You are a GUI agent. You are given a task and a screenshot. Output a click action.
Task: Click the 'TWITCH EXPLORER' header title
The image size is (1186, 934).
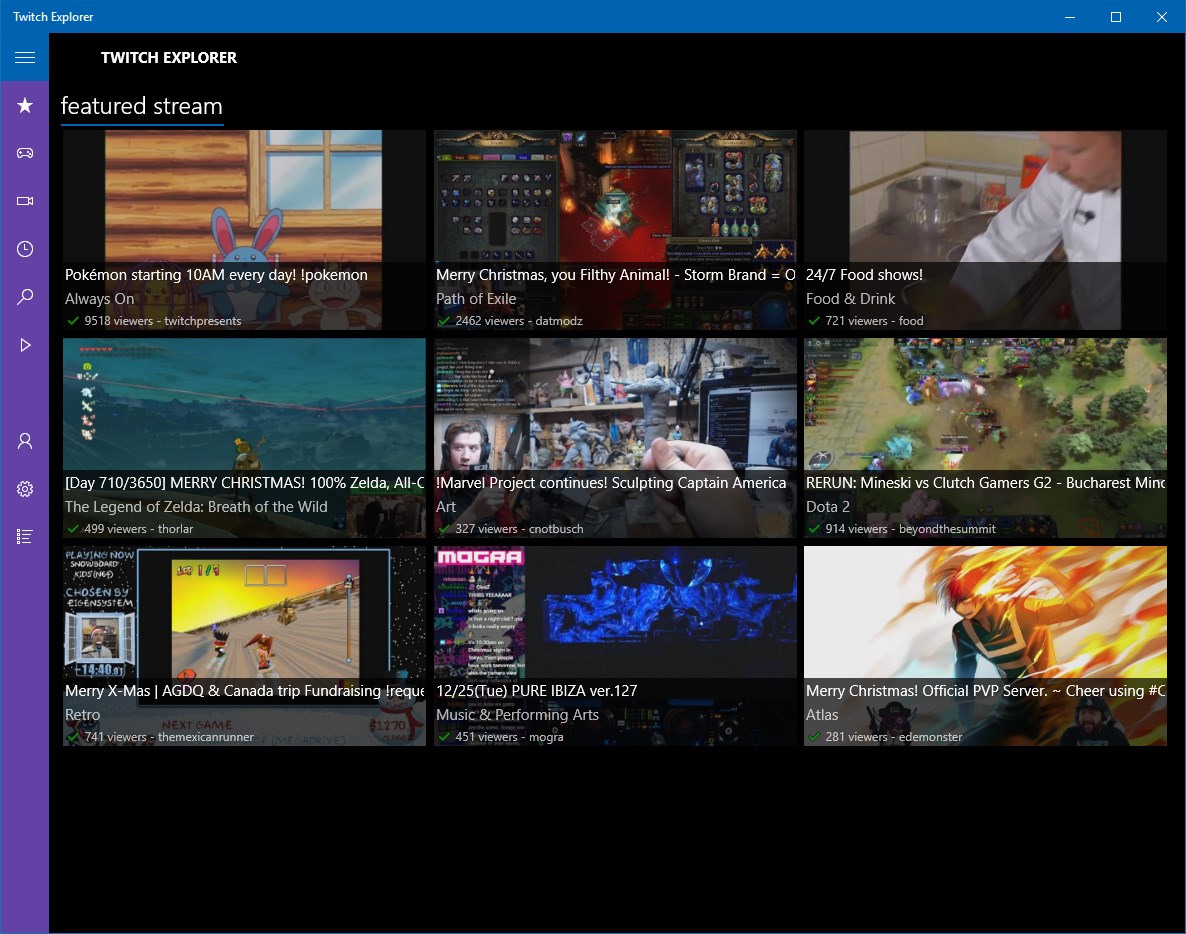[169, 57]
